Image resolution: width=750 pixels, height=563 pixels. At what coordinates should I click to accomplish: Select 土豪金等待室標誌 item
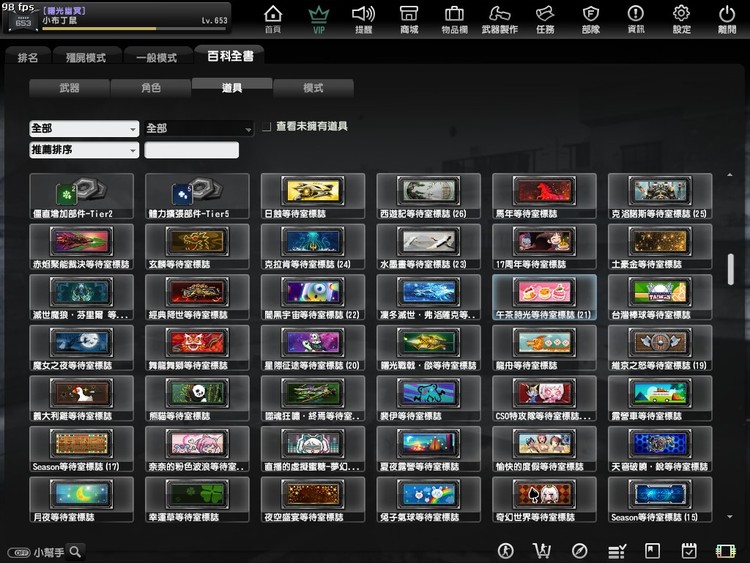pos(660,247)
